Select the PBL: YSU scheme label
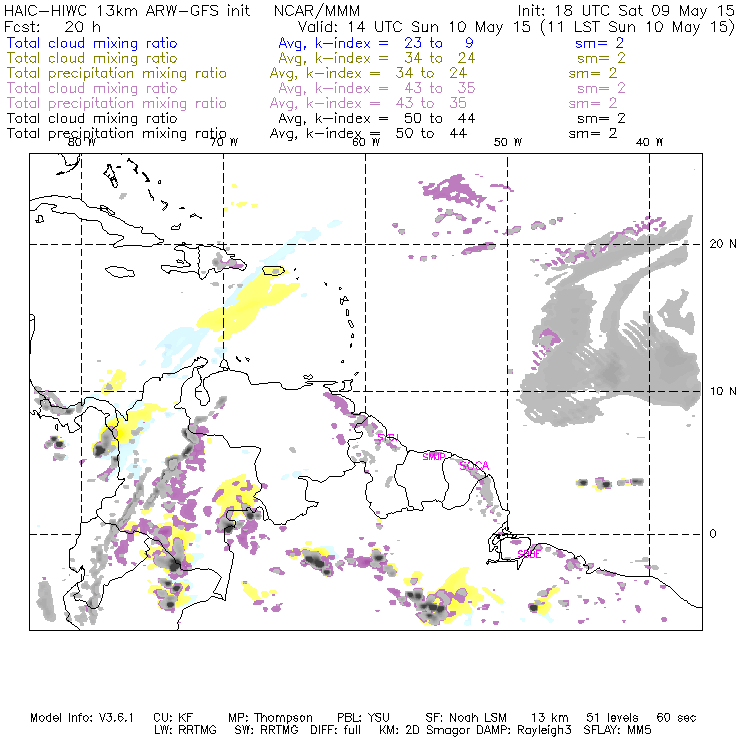Screen dimensions: 740x740 (363, 718)
